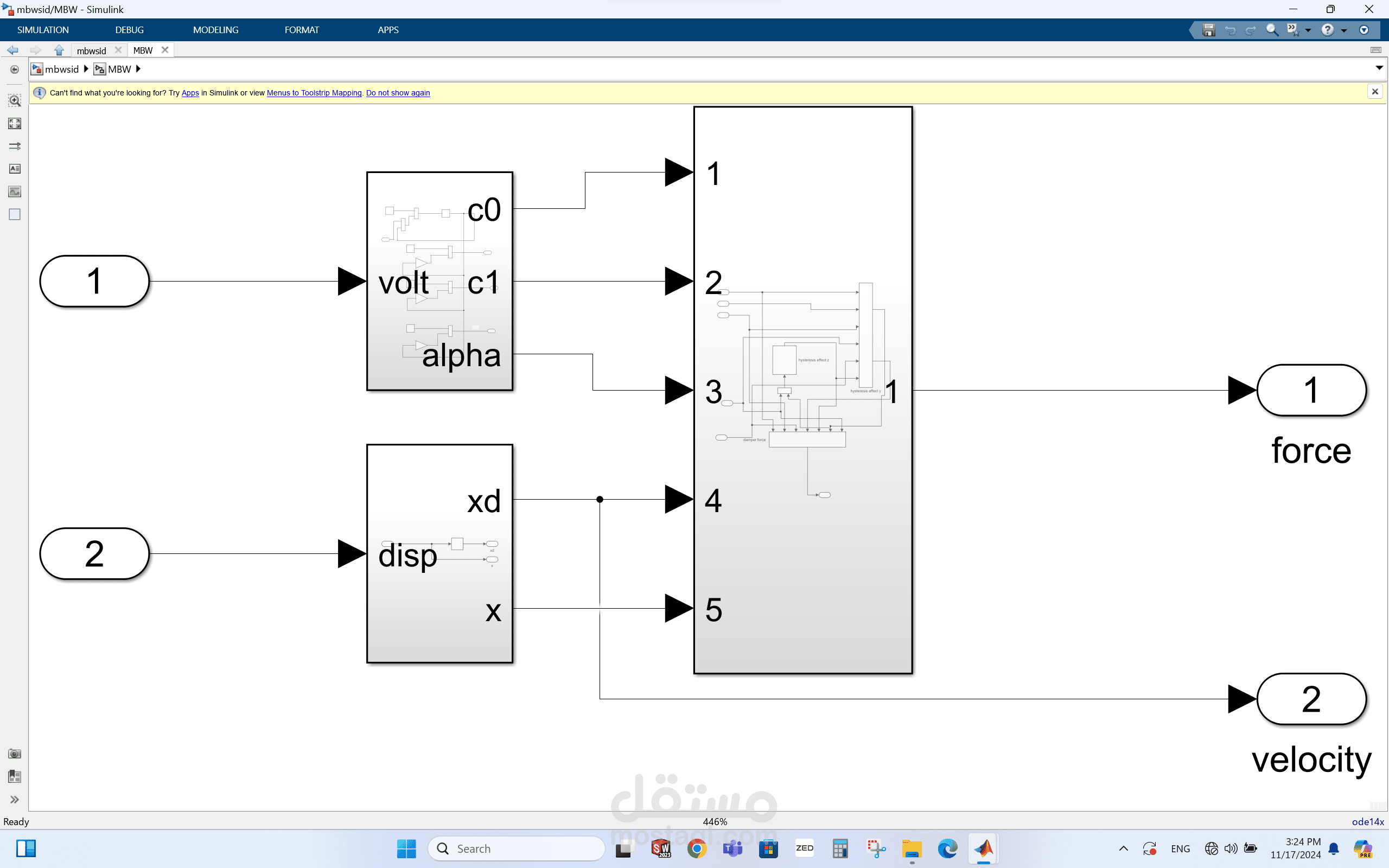Click the Back navigation arrow

click(12, 50)
